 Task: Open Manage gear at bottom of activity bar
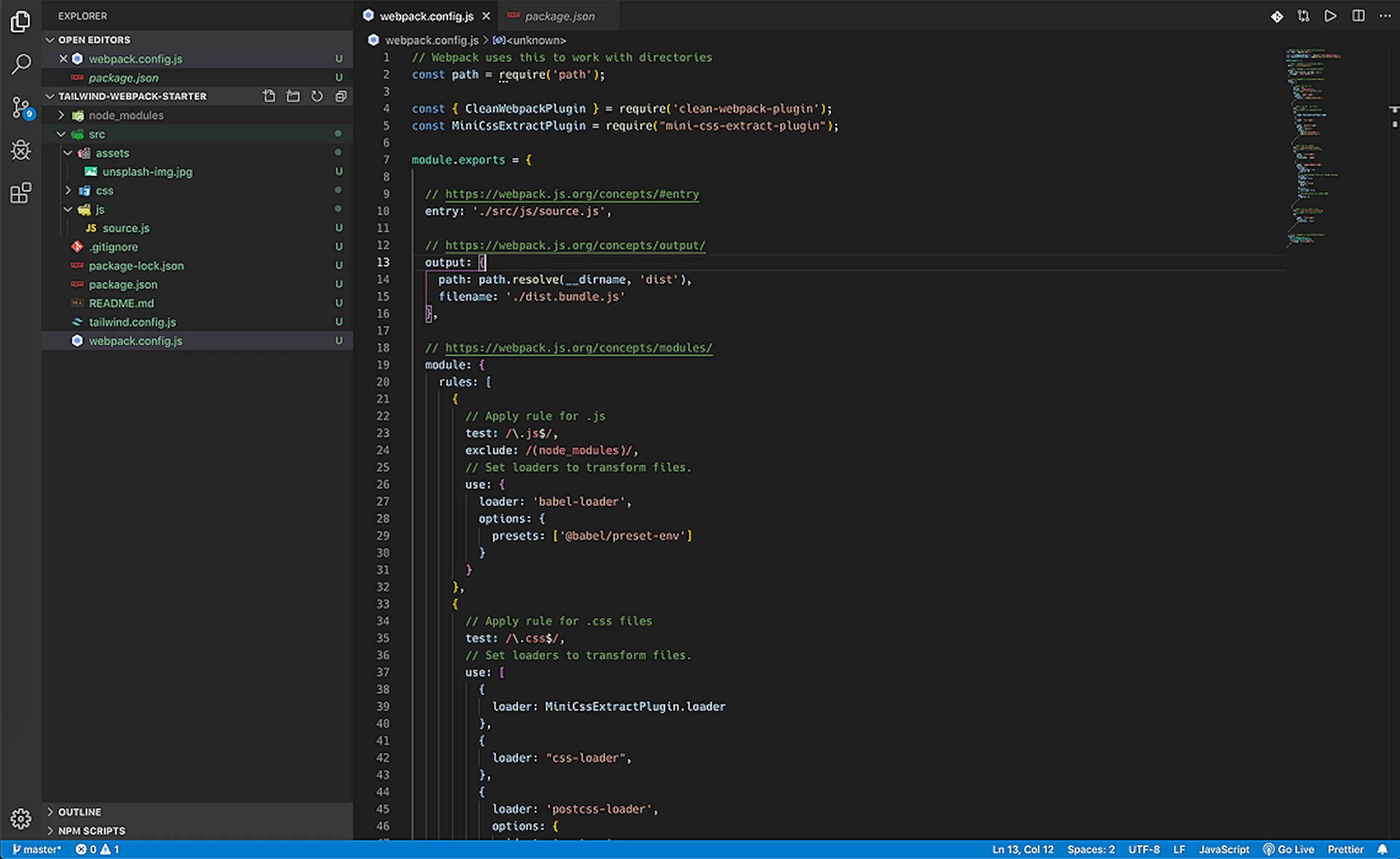point(21,819)
